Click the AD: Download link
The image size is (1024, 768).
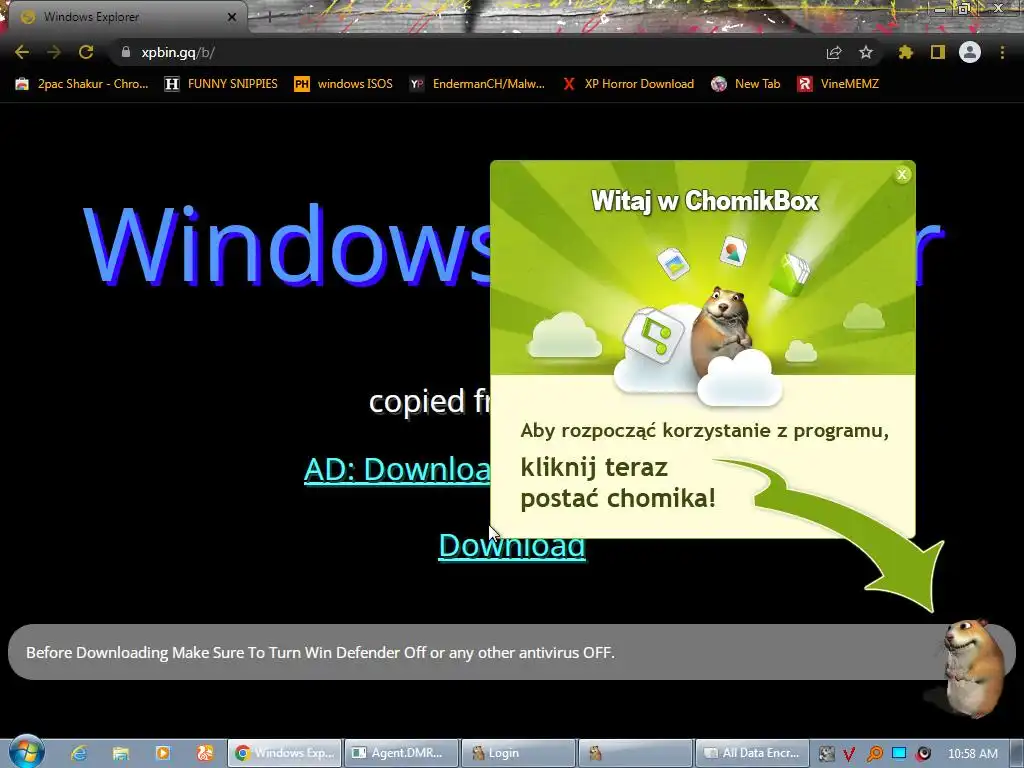[x=397, y=470]
